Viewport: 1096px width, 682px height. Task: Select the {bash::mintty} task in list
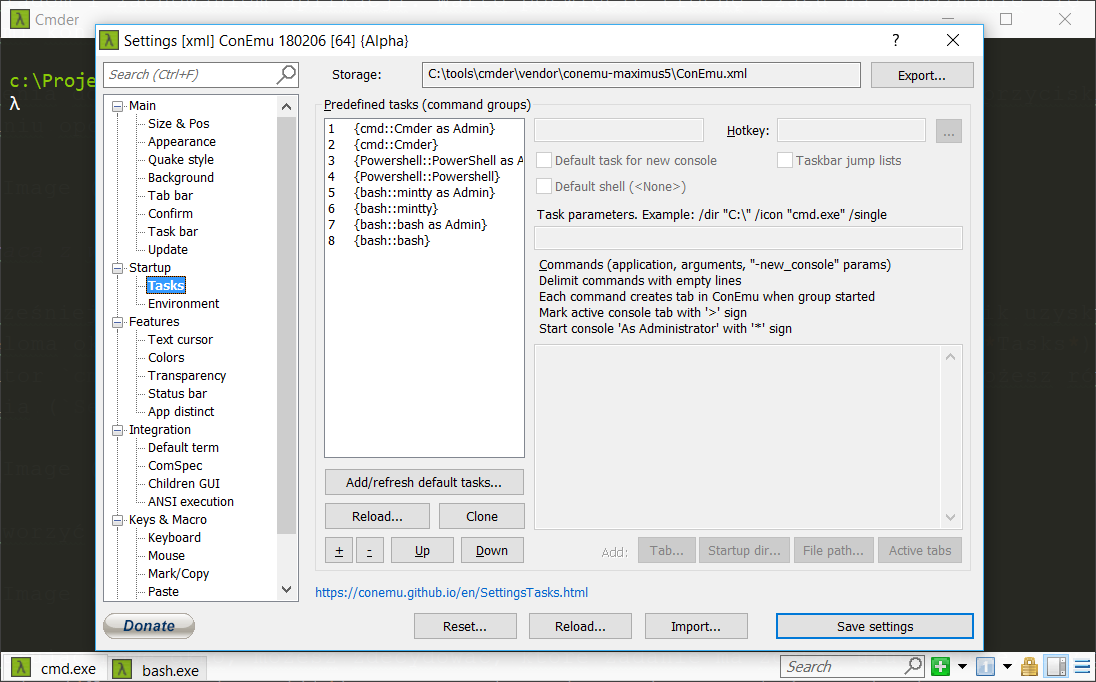click(x=396, y=209)
